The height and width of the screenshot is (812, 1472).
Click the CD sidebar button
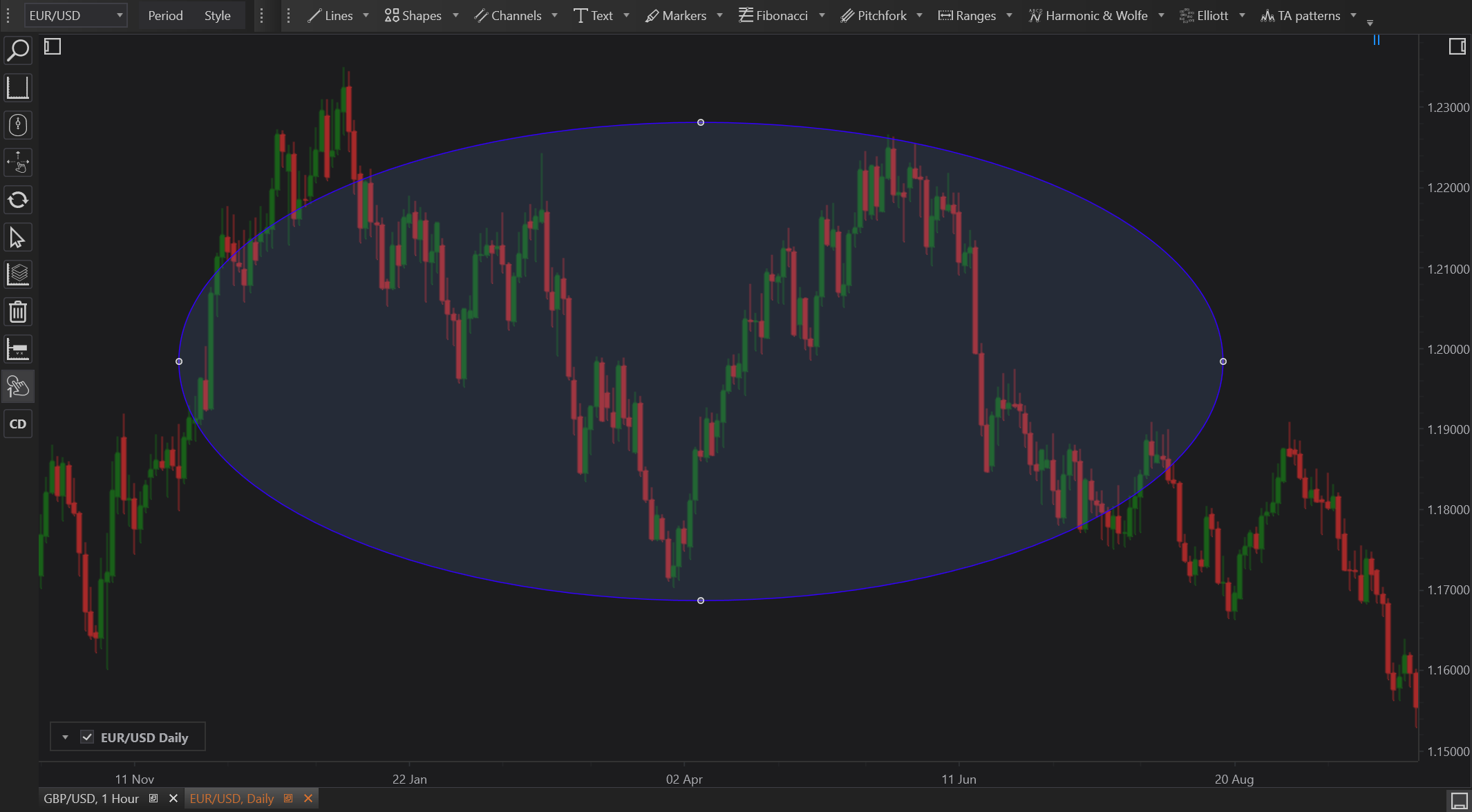click(18, 424)
